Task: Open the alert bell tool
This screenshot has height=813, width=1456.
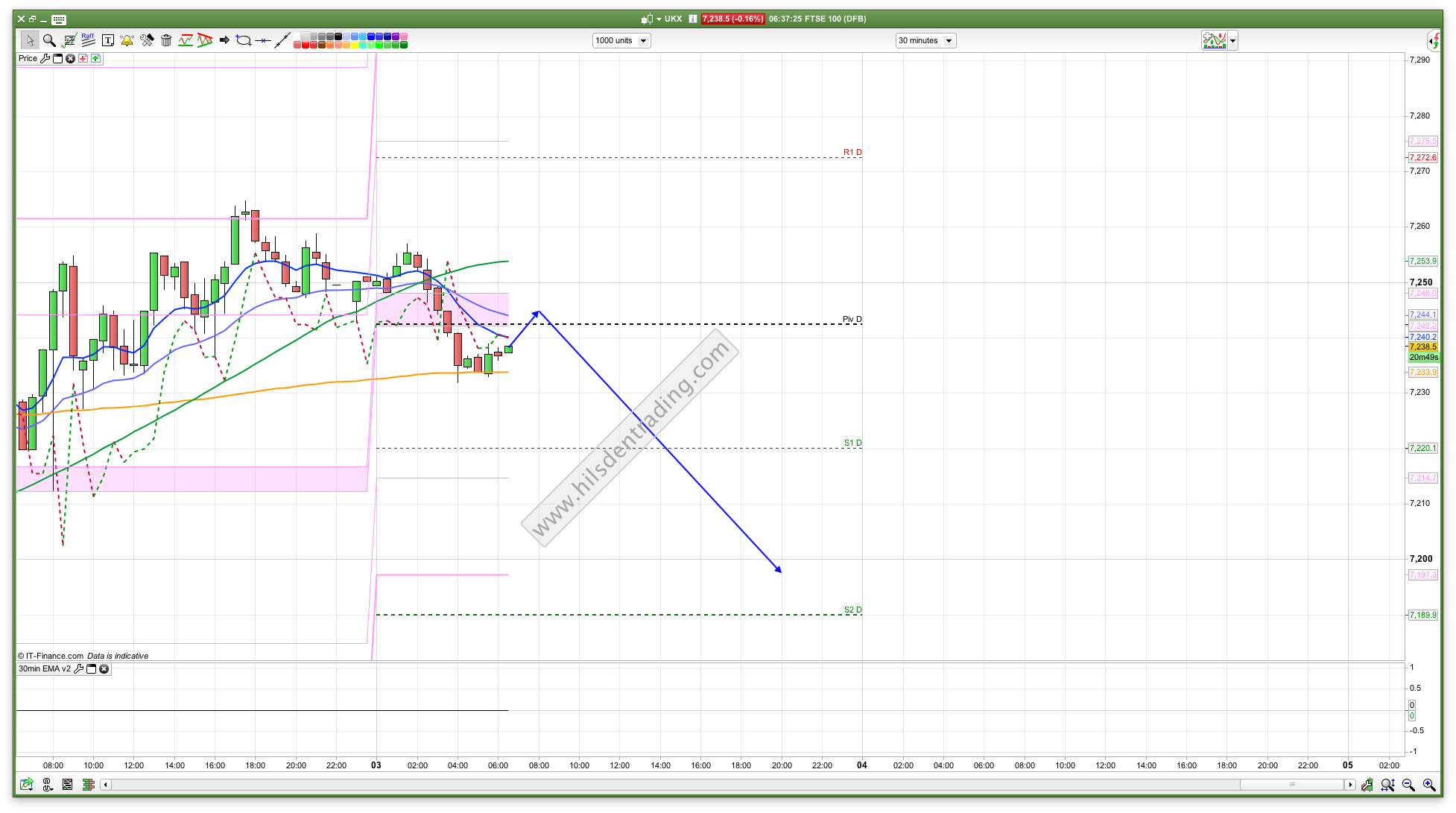Action: coord(127,40)
